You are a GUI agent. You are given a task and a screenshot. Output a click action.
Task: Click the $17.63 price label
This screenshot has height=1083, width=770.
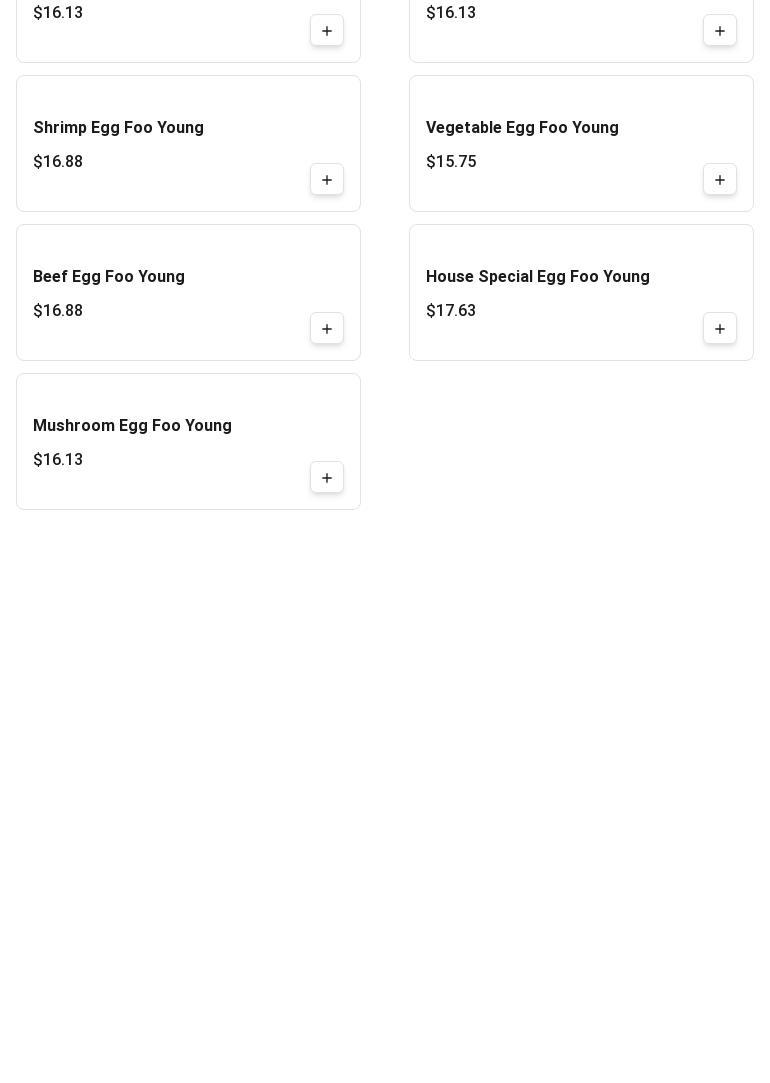(x=451, y=311)
